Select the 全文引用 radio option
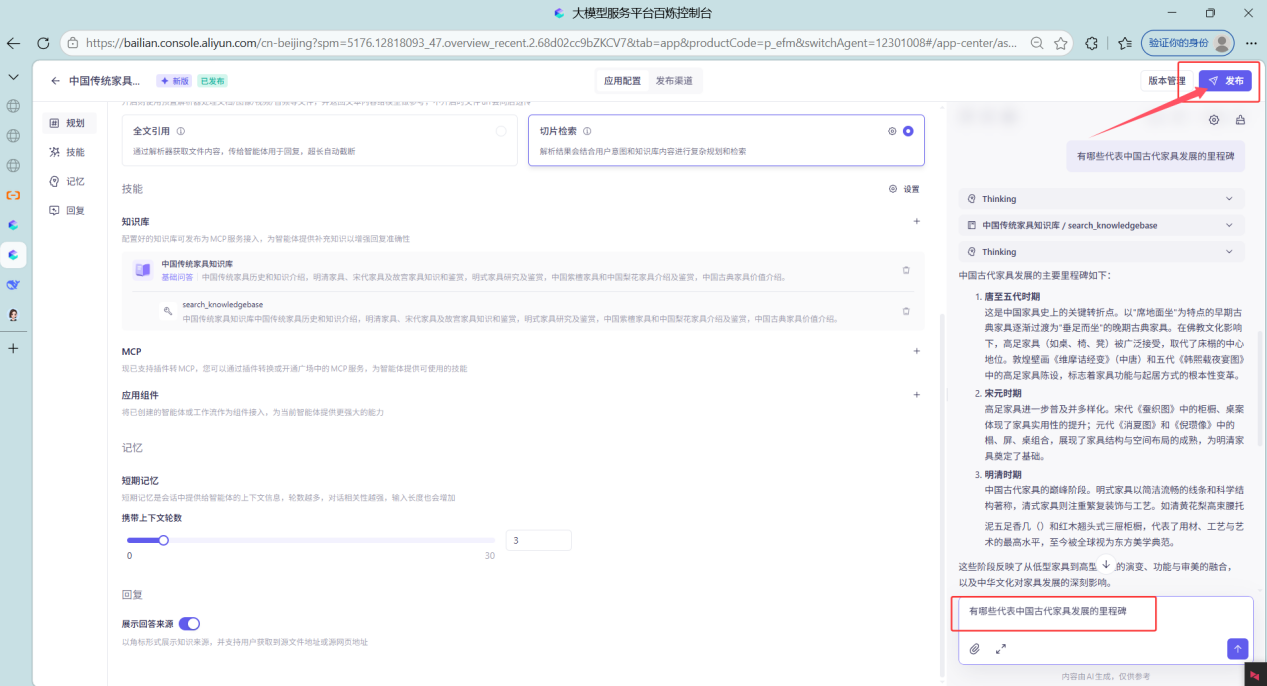 [501, 131]
